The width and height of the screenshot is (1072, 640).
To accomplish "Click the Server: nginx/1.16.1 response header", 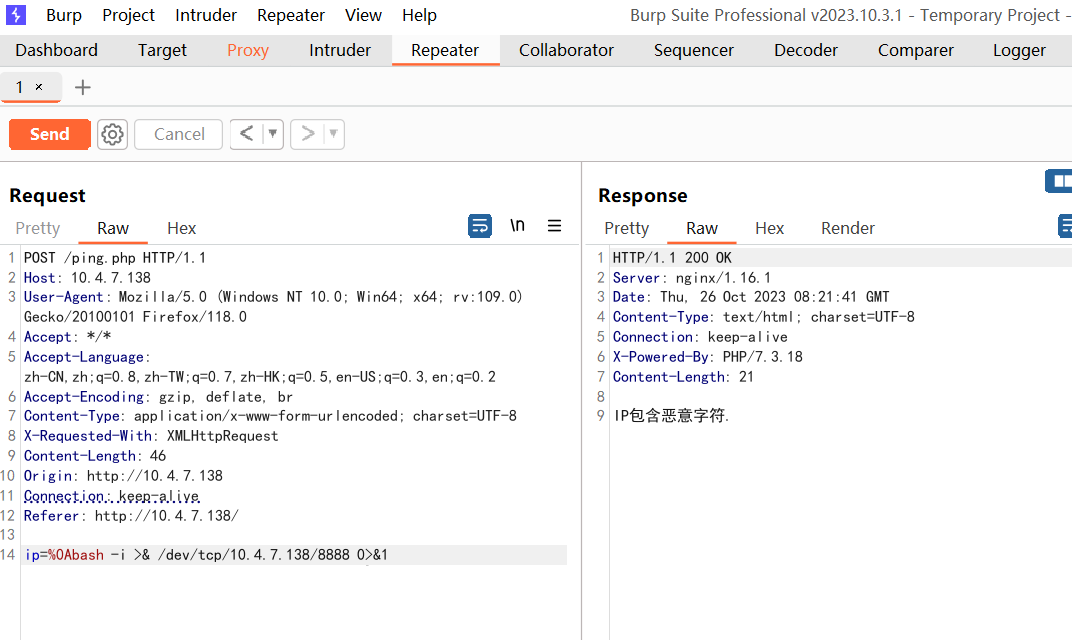I will pos(691,278).
